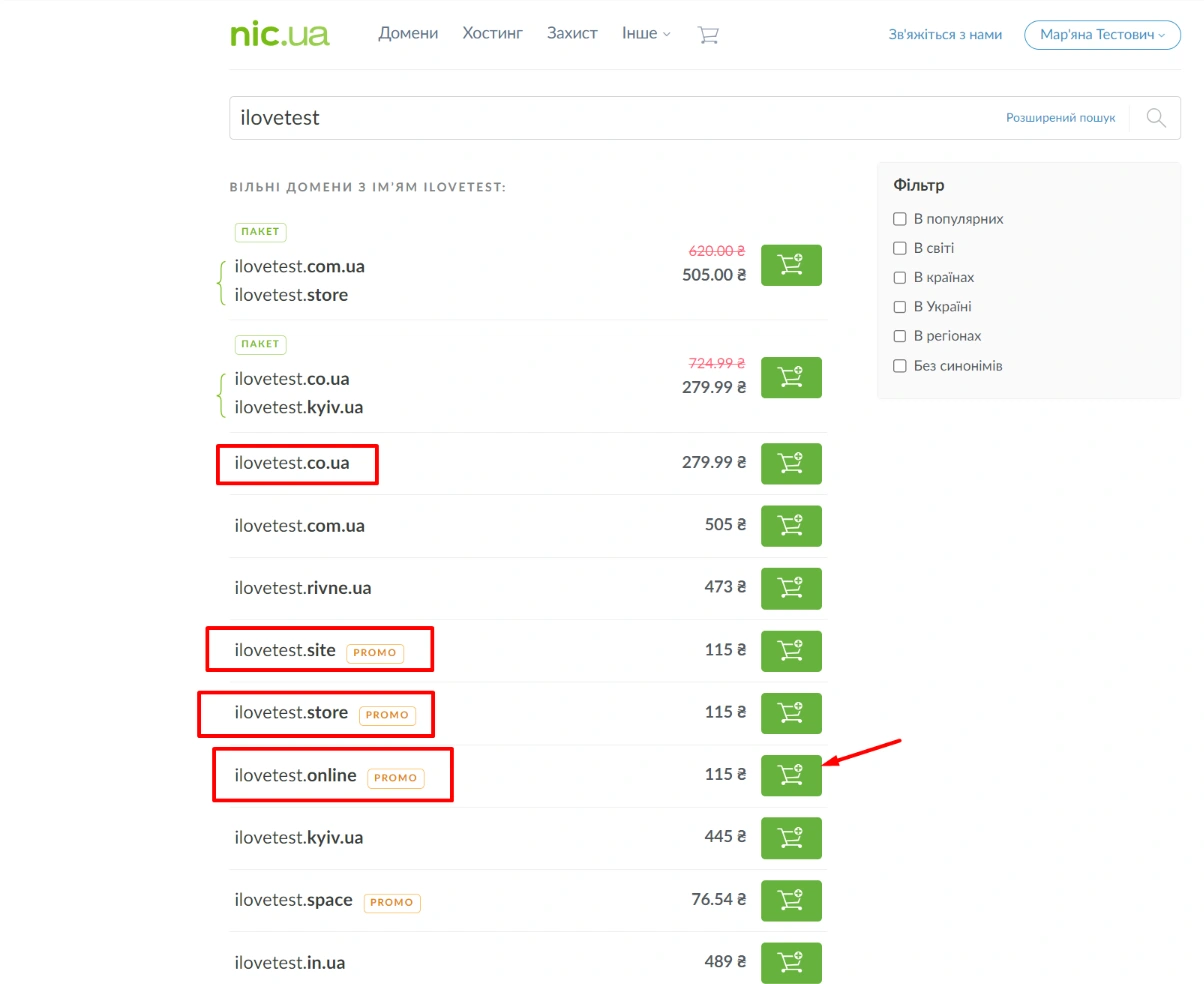Click the search magnifier icon

[1156, 118]
